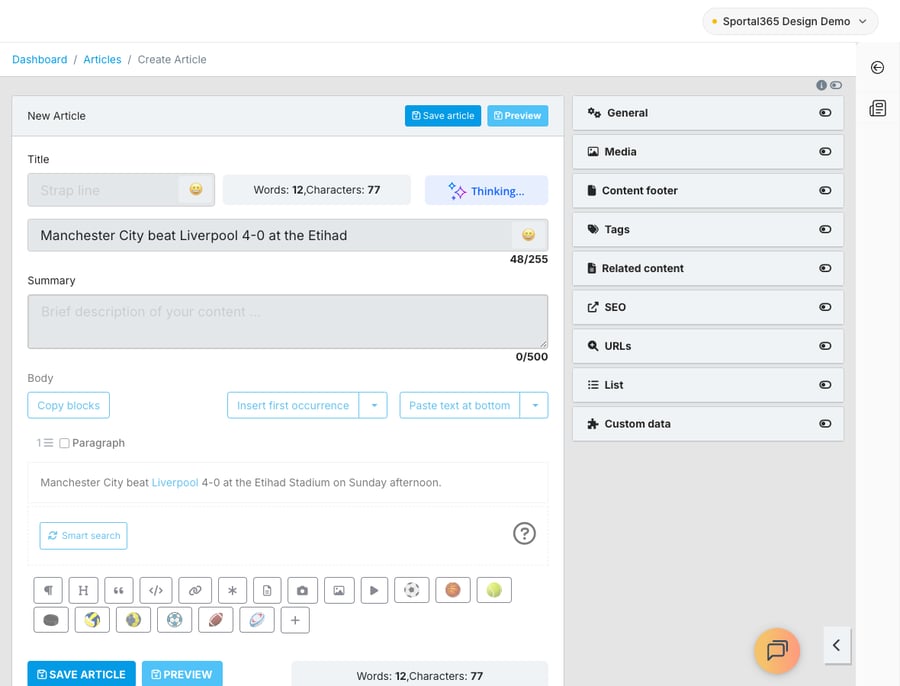Expand the Paste text at bottom dropdown arrow
The width and height of the screenshot is (900, 686).
pos(534,405)
